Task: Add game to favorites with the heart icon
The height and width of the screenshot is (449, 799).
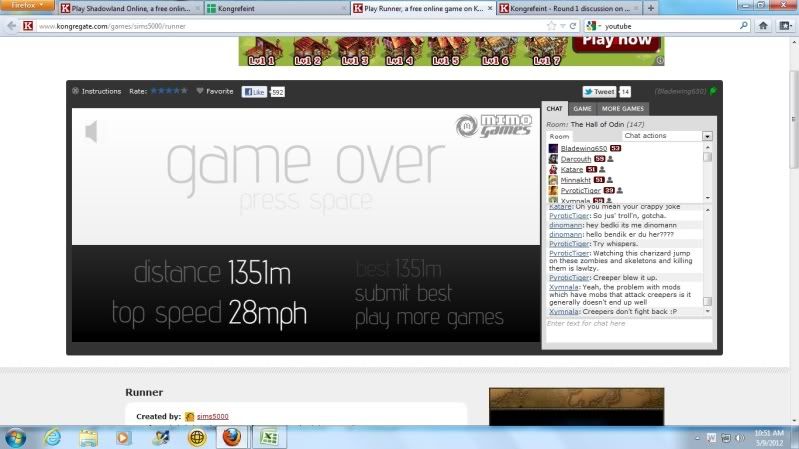Action: (200, 91)
